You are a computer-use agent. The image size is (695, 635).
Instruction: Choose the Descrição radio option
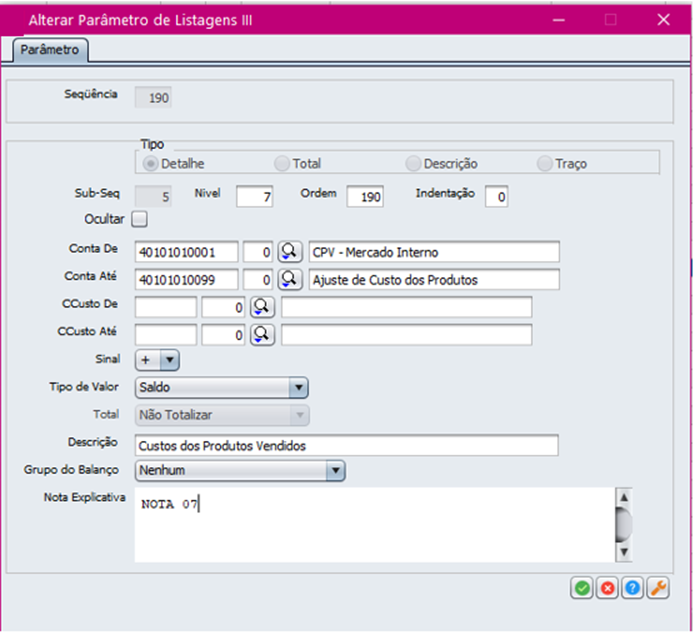click(x=414, y=163)
